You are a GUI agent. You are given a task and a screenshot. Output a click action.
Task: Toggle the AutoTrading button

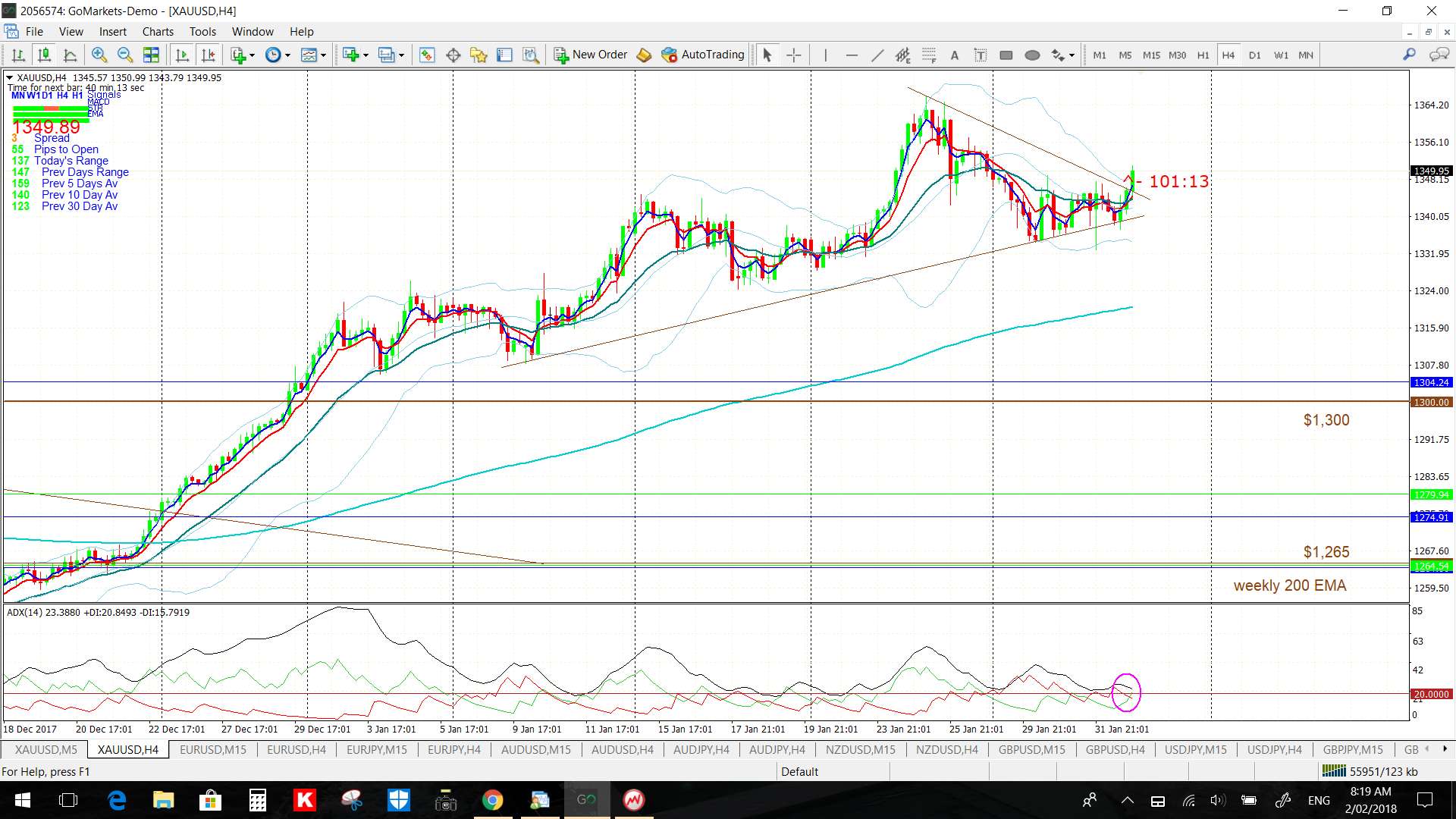click(702, 55)
